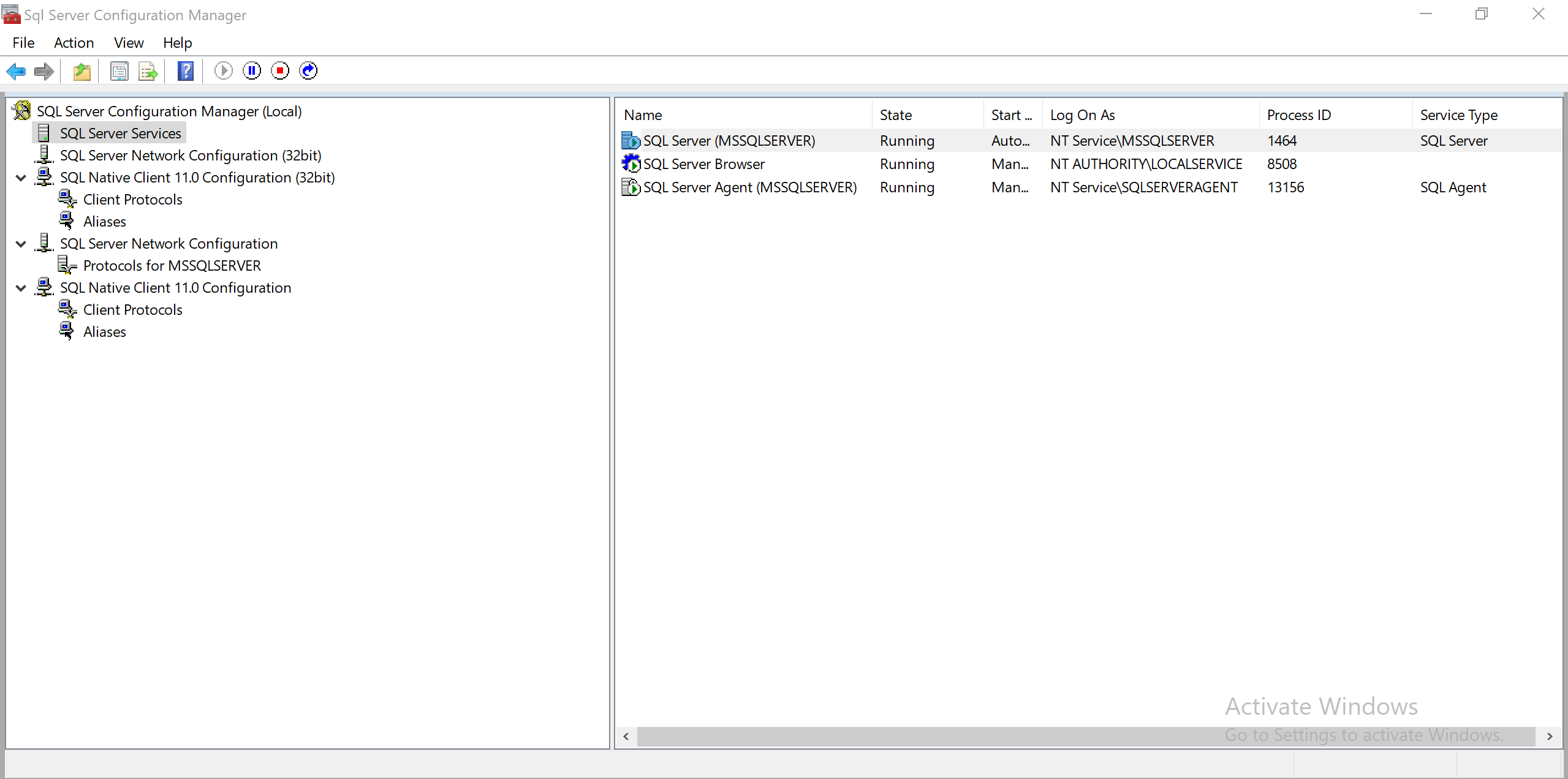This screenshot has height=779, width=1568.
Task: Open the View menu
Action: 129,43
